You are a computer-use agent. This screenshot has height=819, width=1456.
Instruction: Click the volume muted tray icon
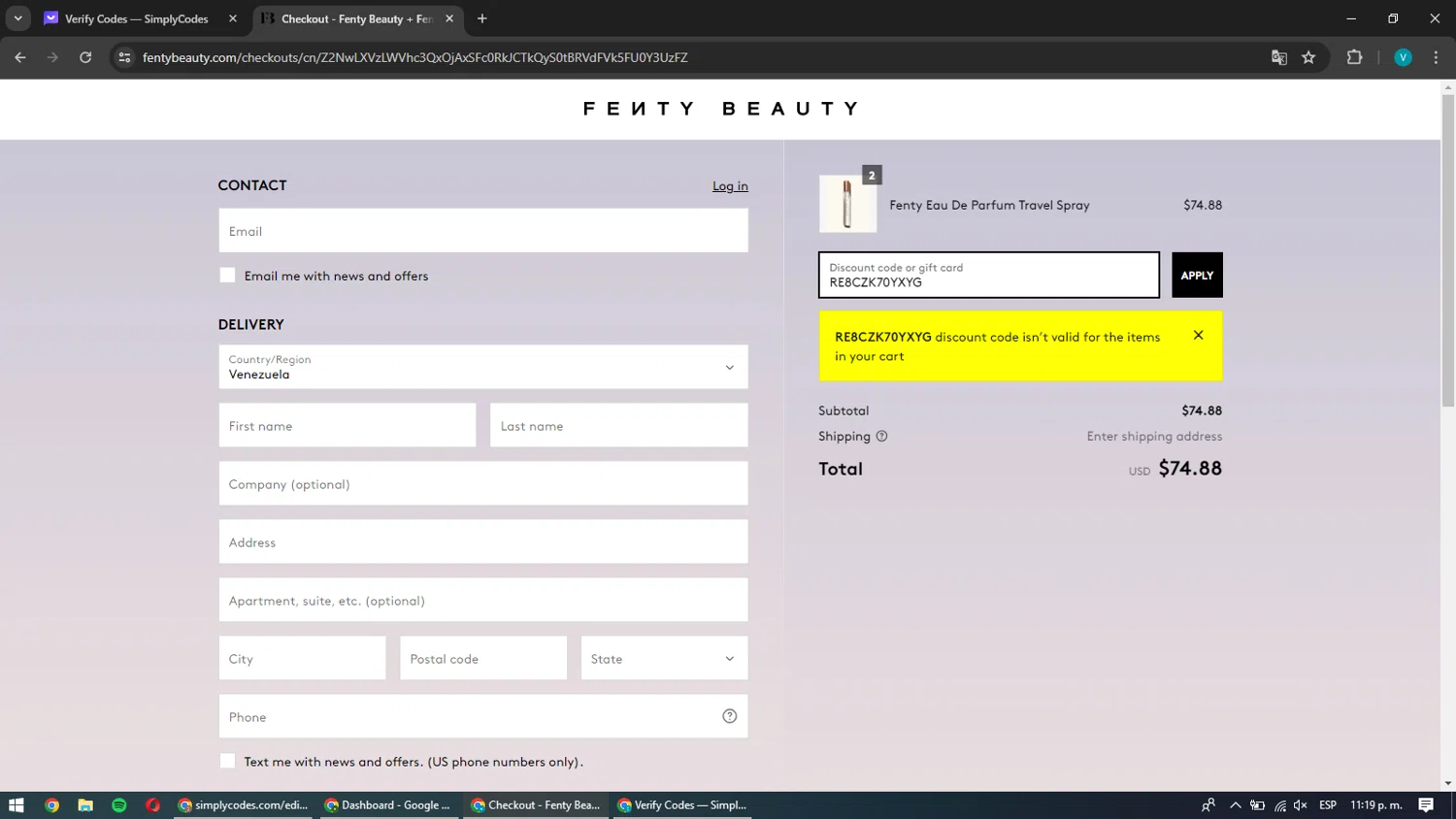click(x=1301, y=805)
